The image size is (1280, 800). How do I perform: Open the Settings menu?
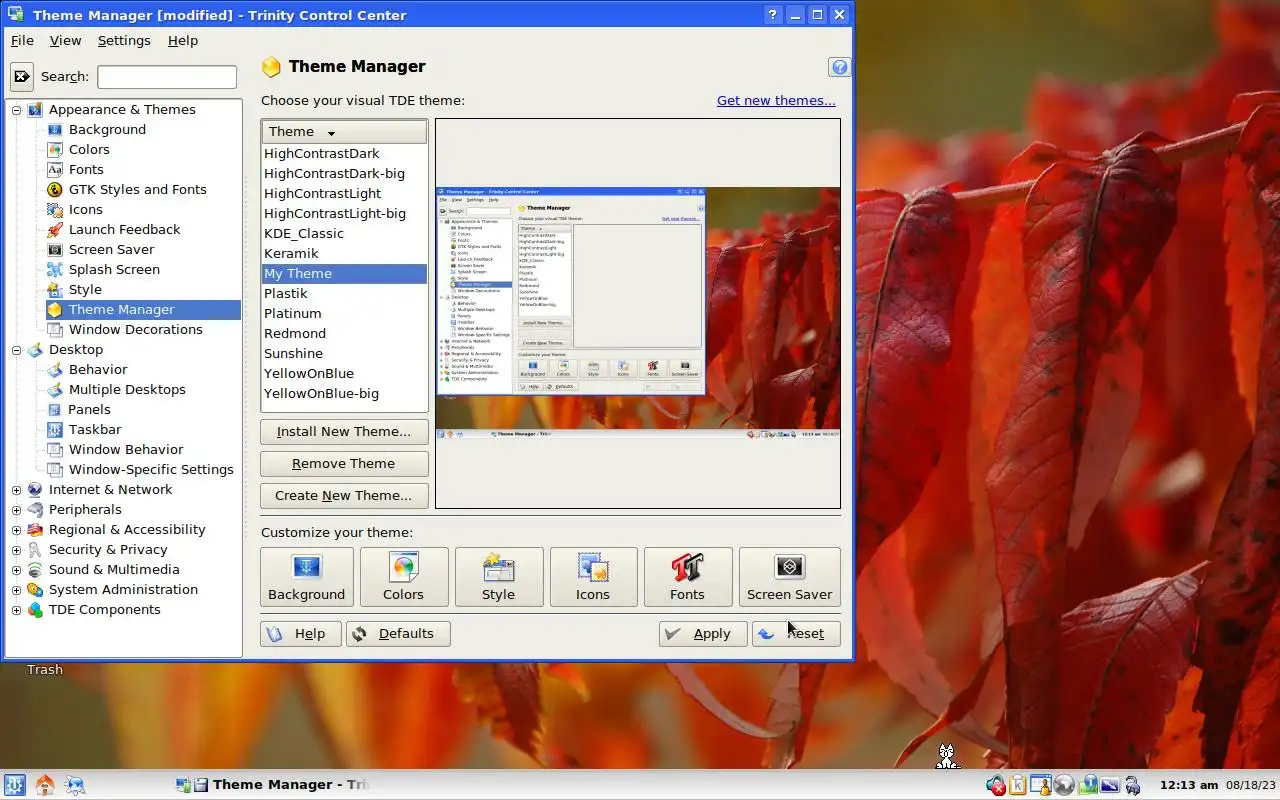coord(124,41)
